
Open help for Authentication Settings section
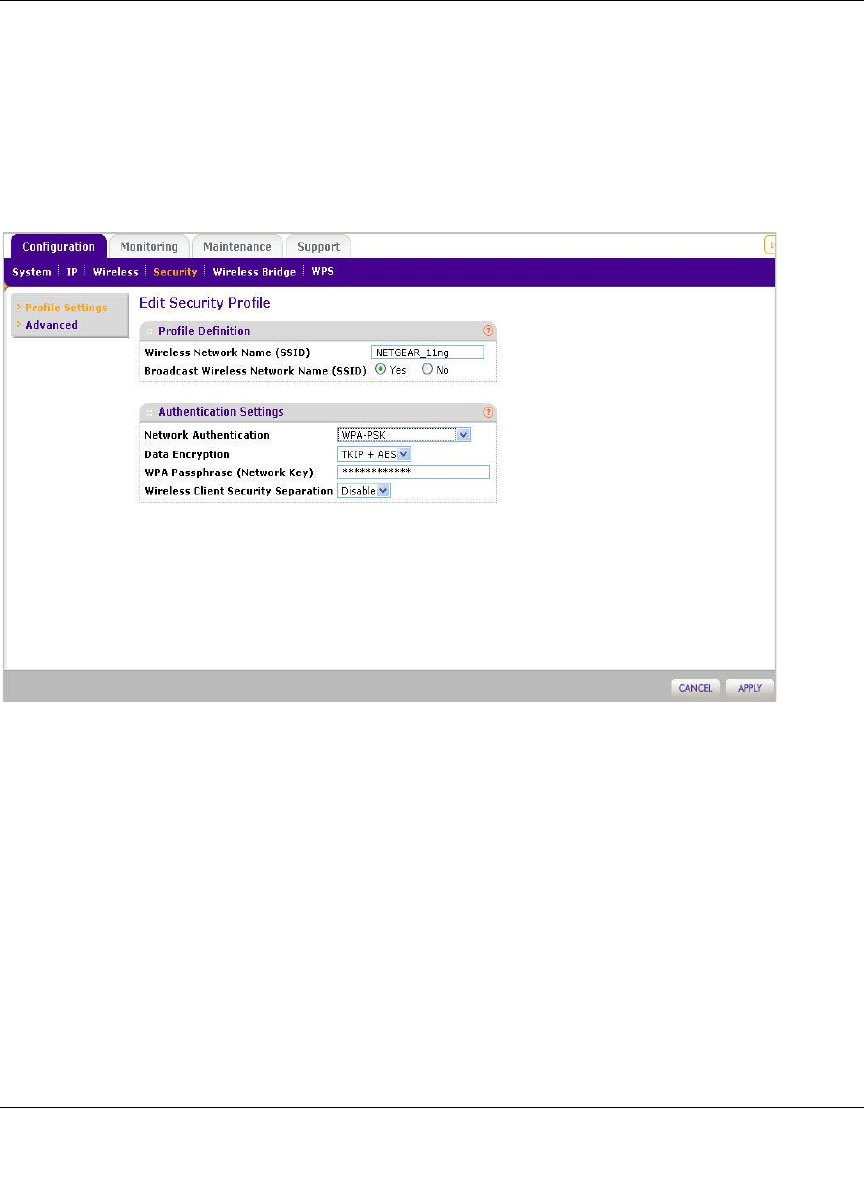click(x=488, y=412)
